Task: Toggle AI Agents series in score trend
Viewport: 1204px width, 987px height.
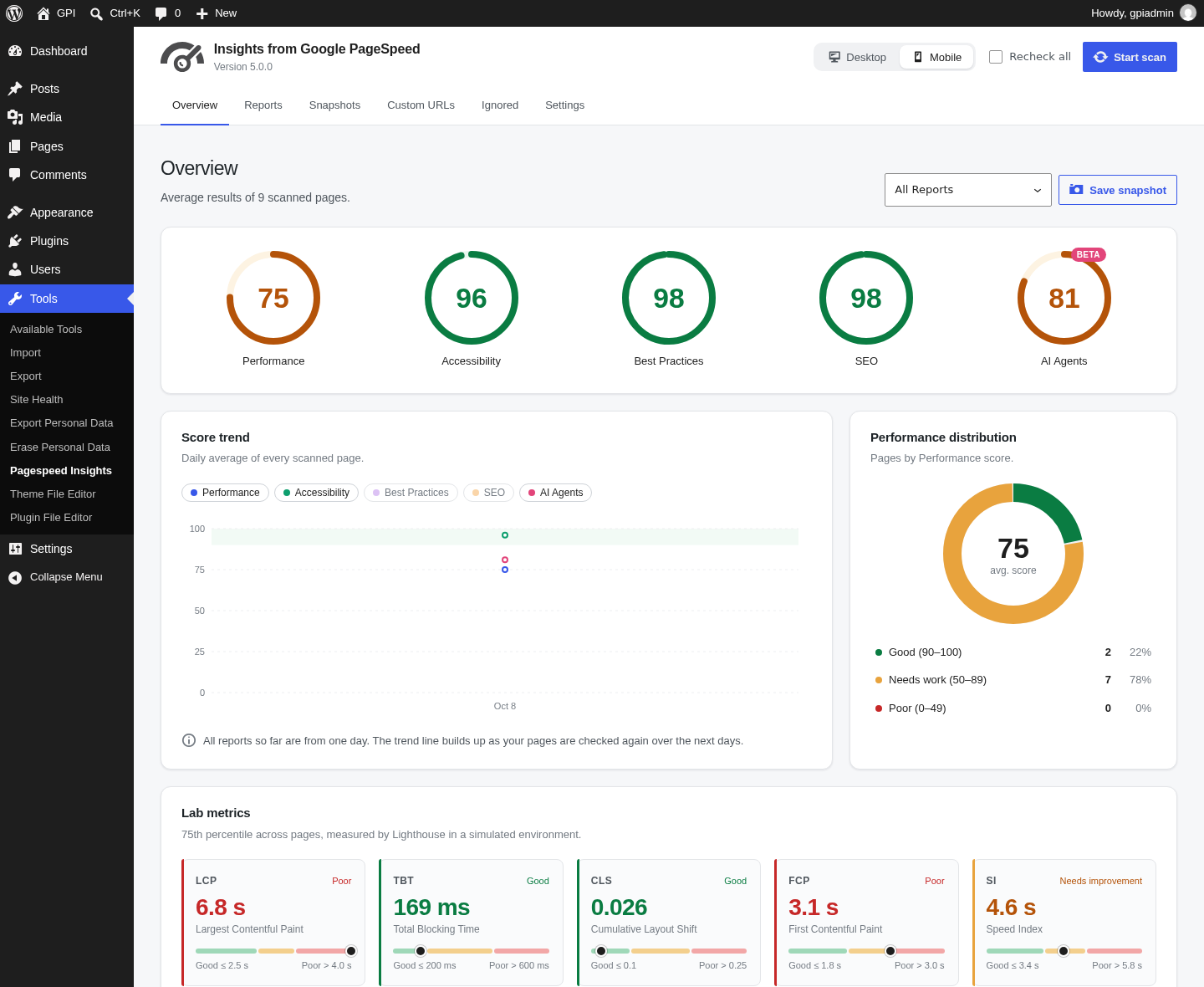Action: 555,493
